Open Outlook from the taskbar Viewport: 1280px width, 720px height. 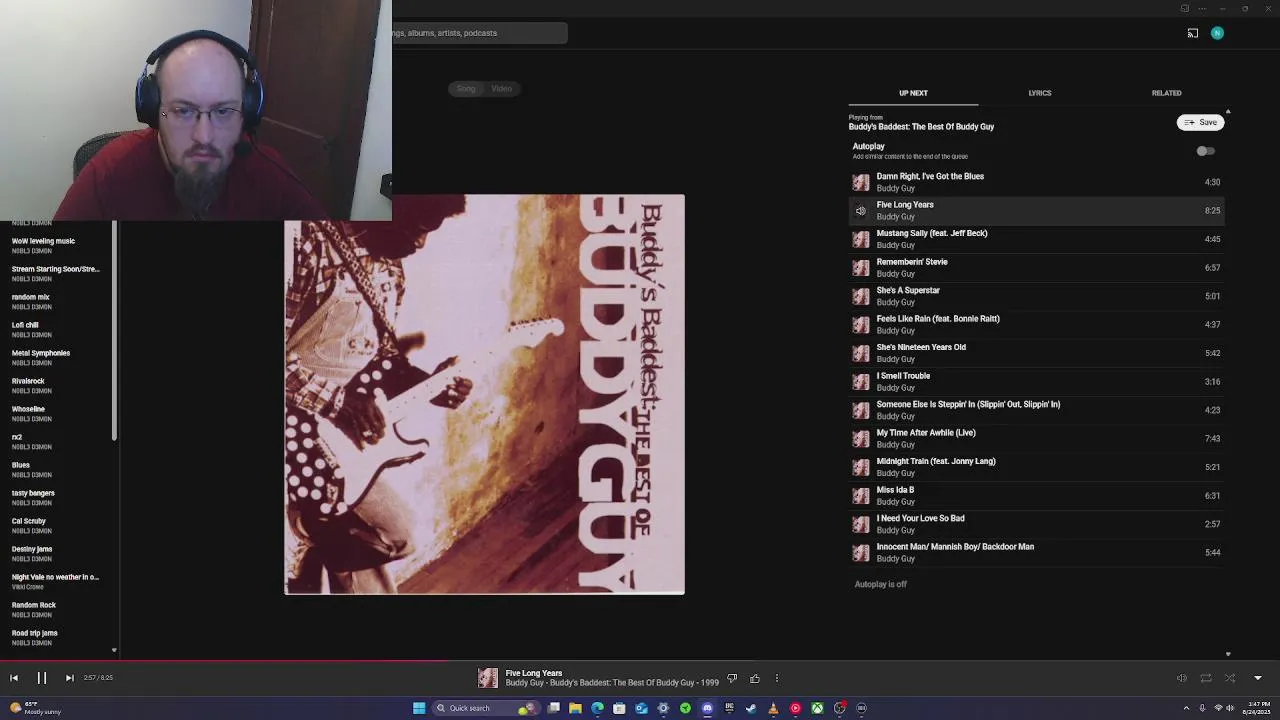point(641,708)
